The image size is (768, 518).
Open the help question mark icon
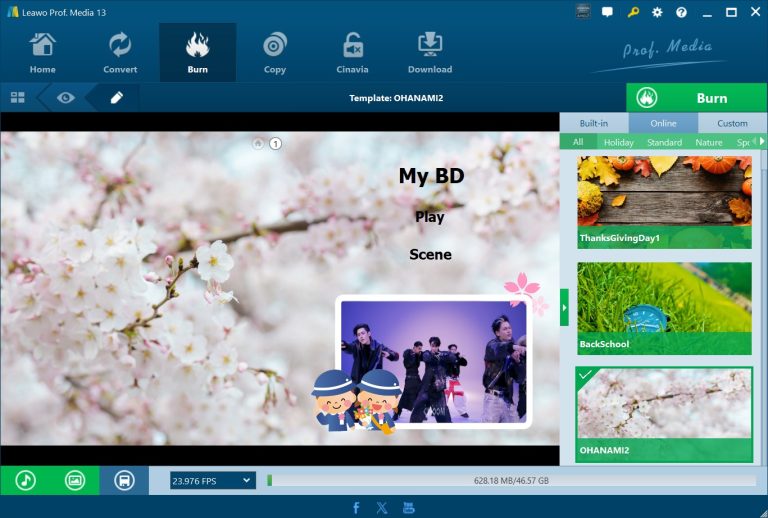pyautogui.click(x=681, y=12)
